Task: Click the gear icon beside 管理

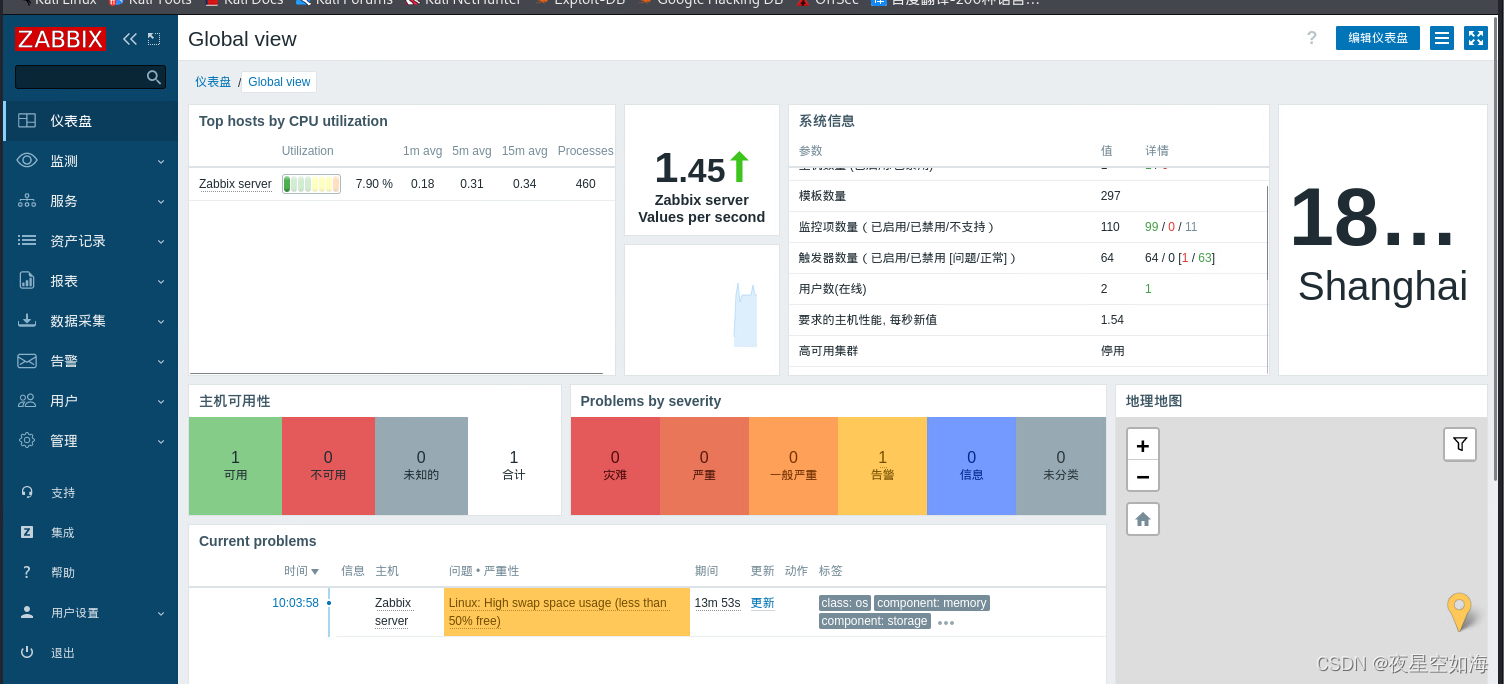Action: pyautogui.click(x=27, y=441)
